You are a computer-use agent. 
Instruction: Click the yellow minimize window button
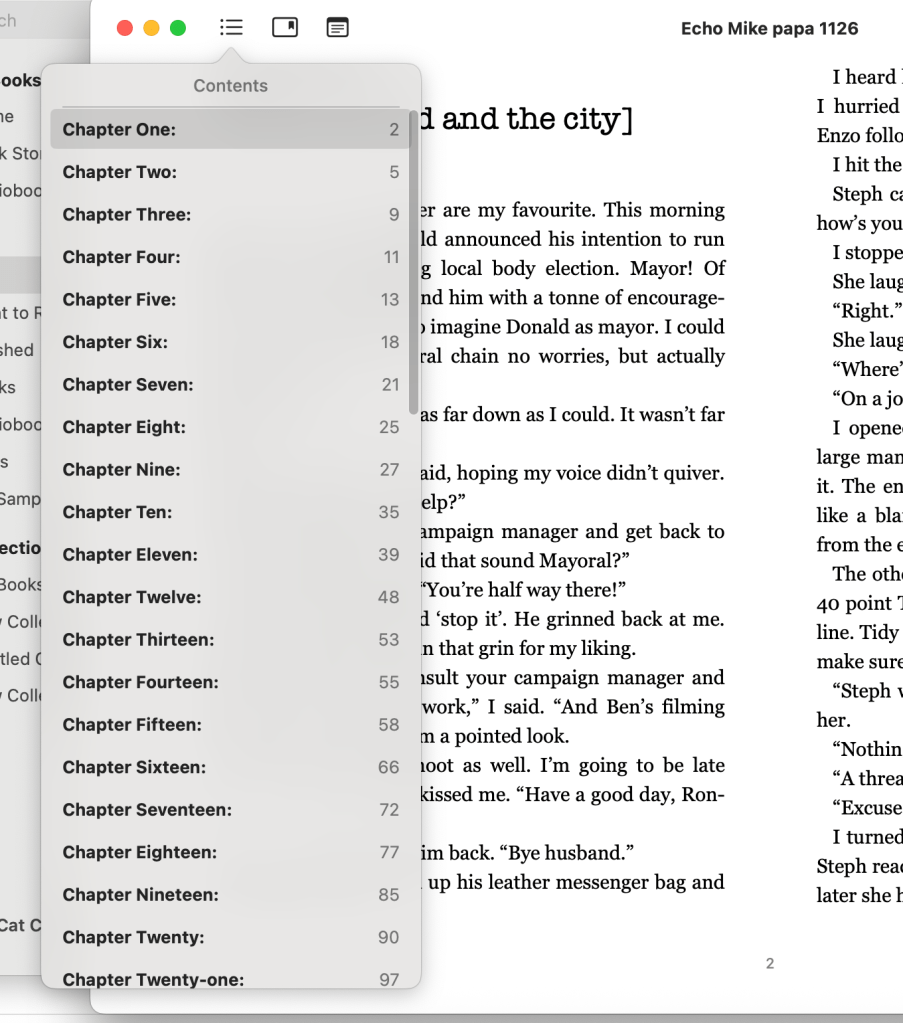point(152,28)
